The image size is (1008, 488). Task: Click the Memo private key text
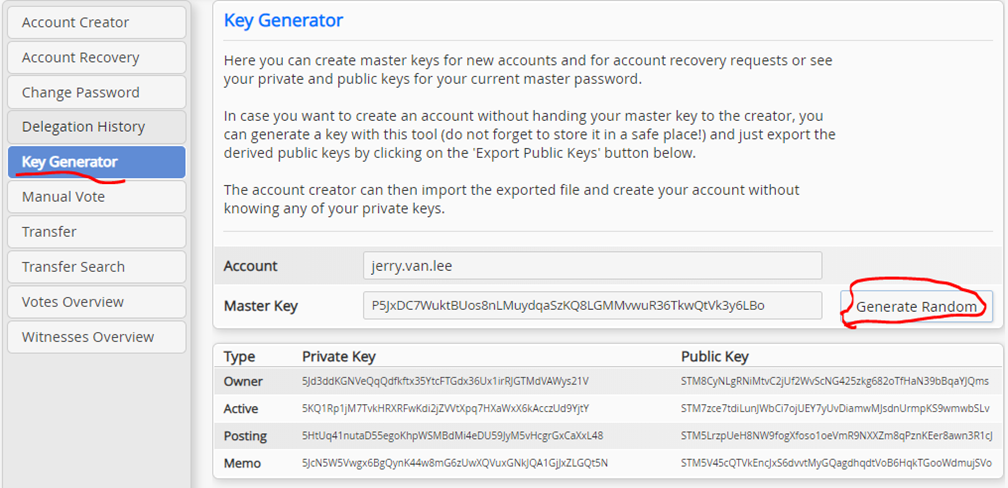[x=454, y=463]
